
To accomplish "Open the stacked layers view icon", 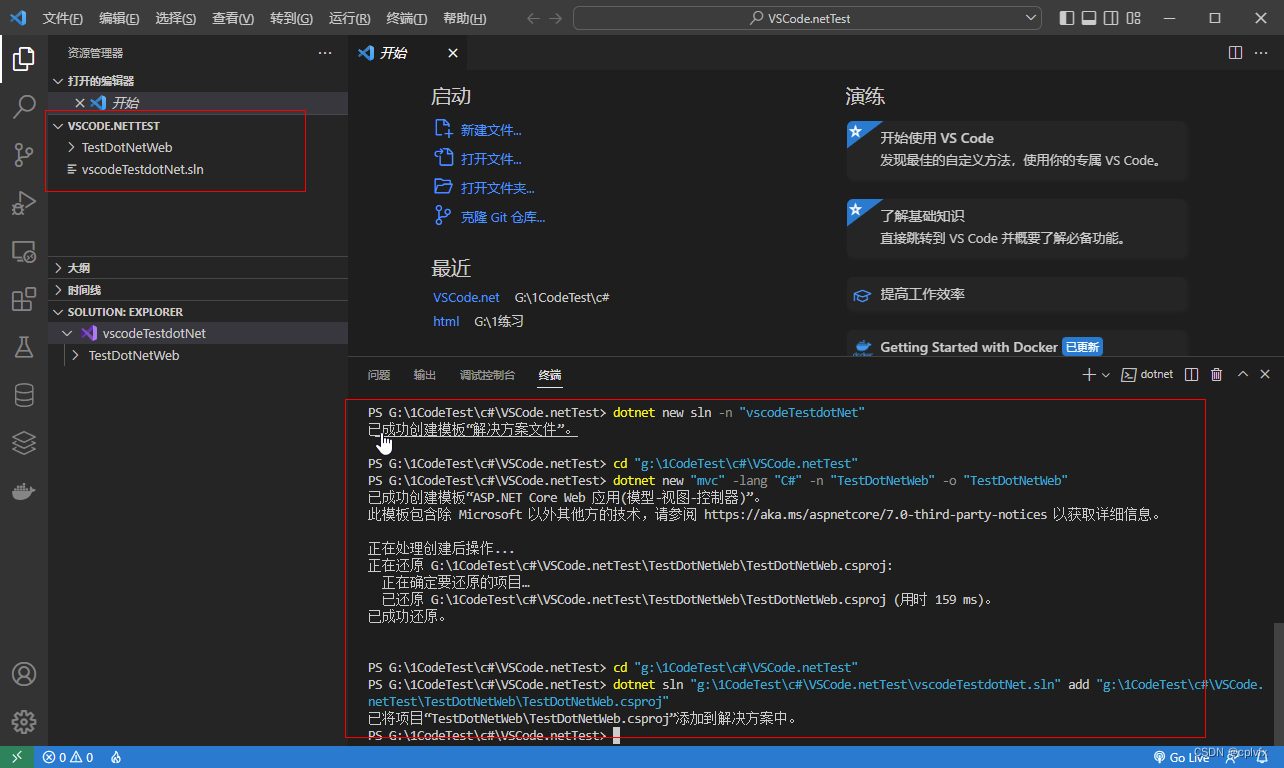I will tap(24, 443).
